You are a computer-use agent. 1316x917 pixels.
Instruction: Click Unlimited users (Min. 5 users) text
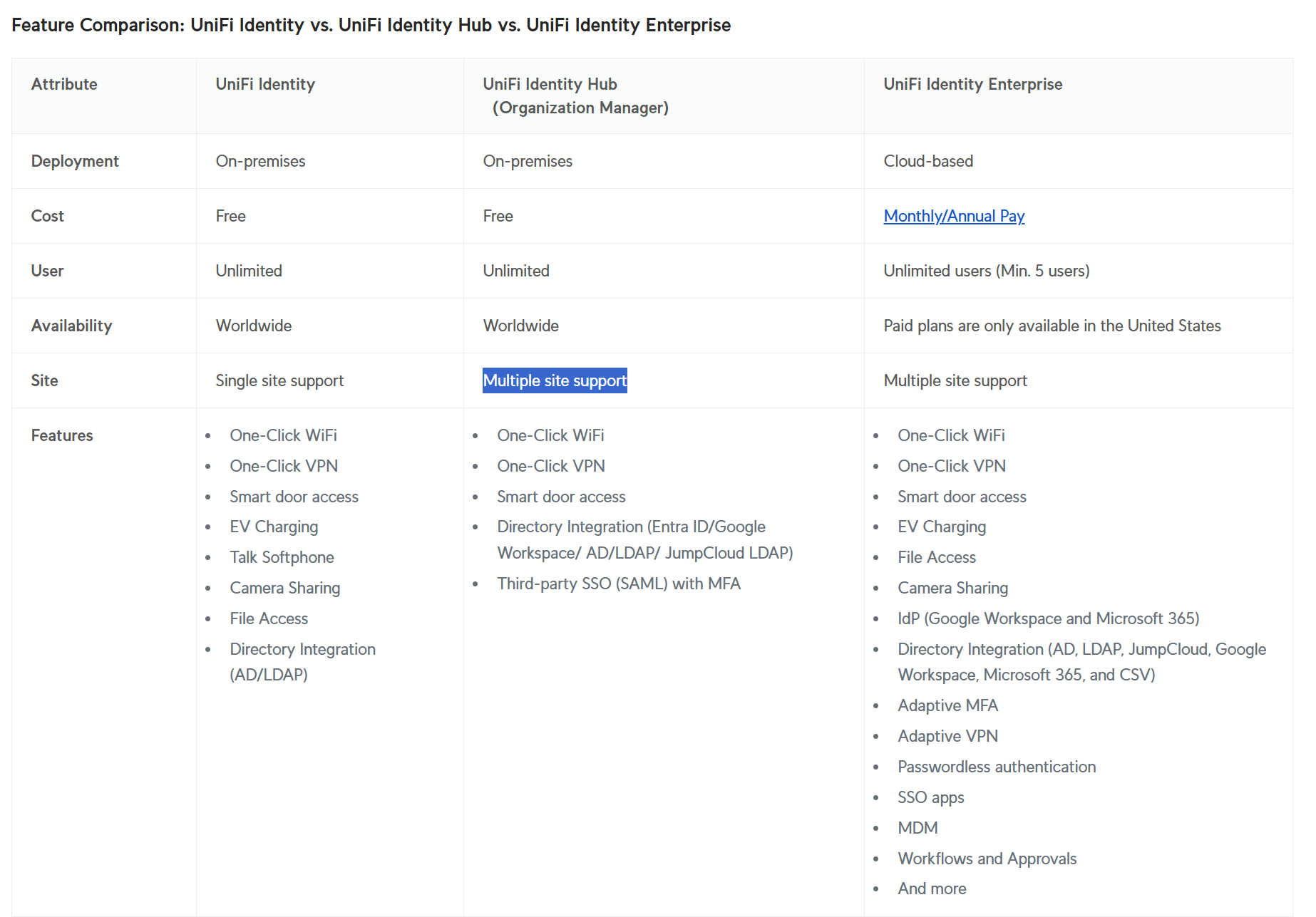pyautogui.click(x=986, y=271)
